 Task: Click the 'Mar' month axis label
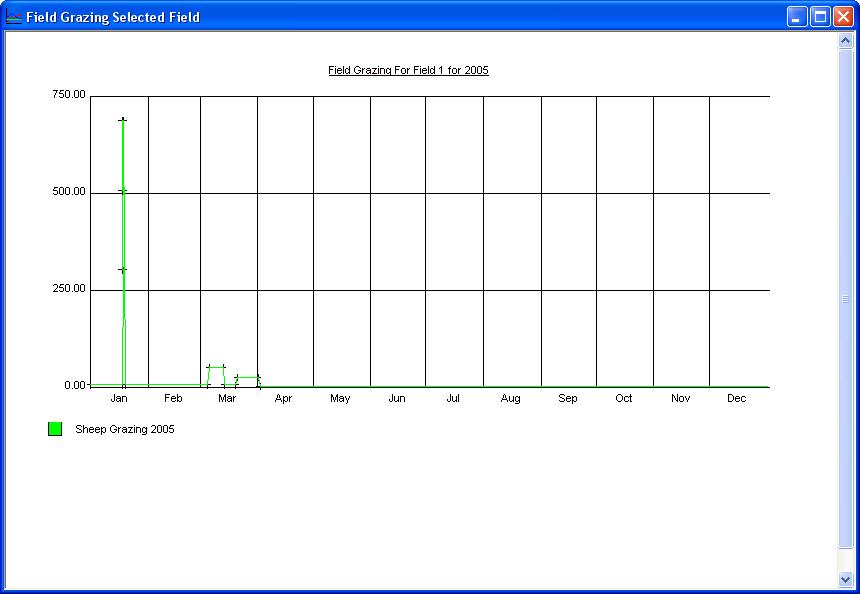tap(227, 398)
